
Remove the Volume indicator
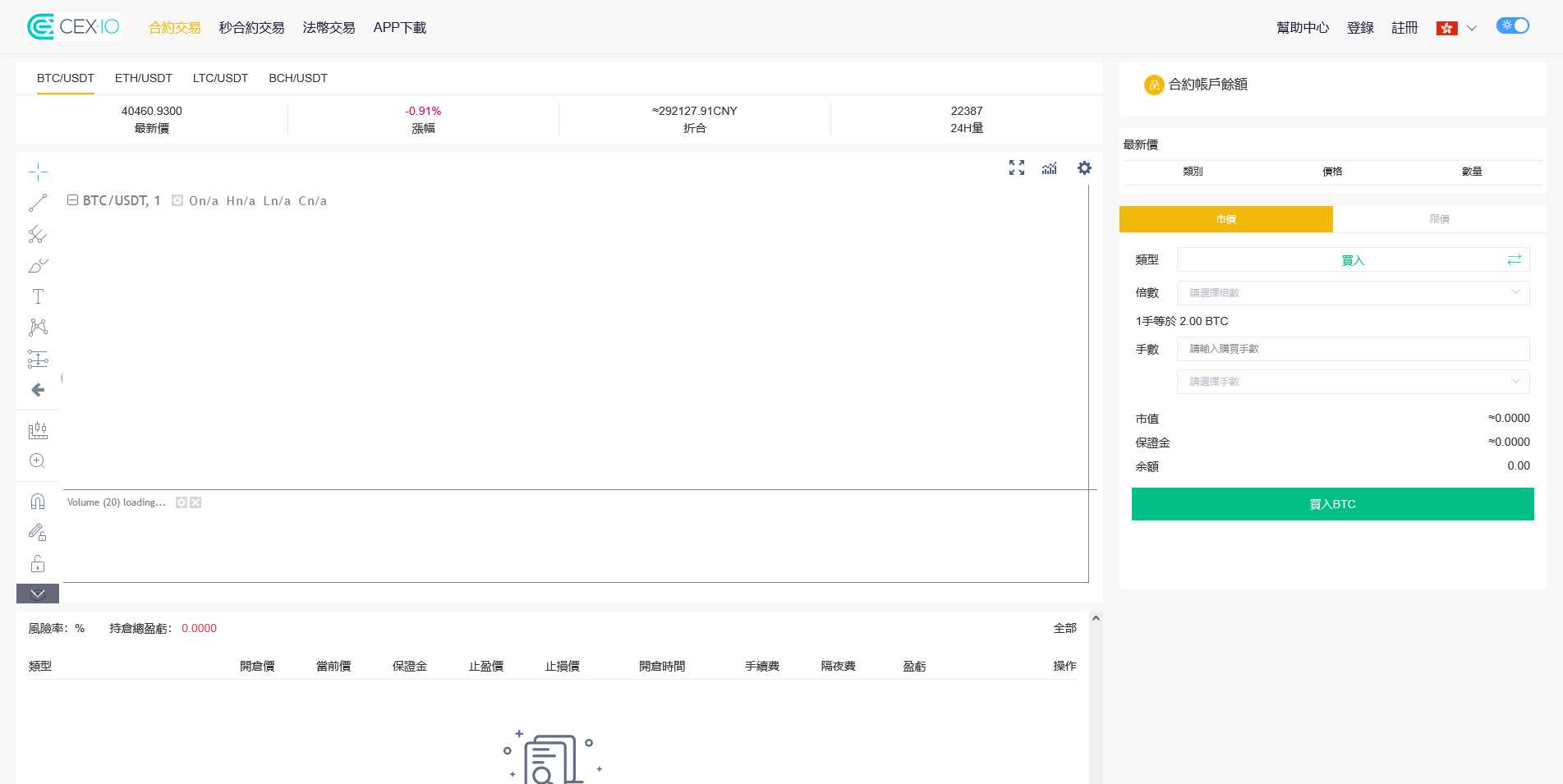coord(195,502)
